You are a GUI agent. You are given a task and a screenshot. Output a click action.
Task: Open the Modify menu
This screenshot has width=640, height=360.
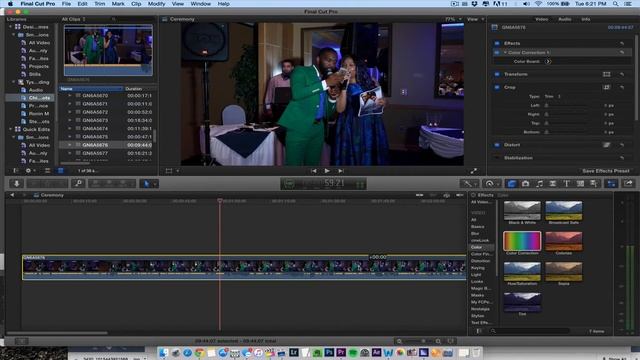pyautogui.click(x=156, y=4)
